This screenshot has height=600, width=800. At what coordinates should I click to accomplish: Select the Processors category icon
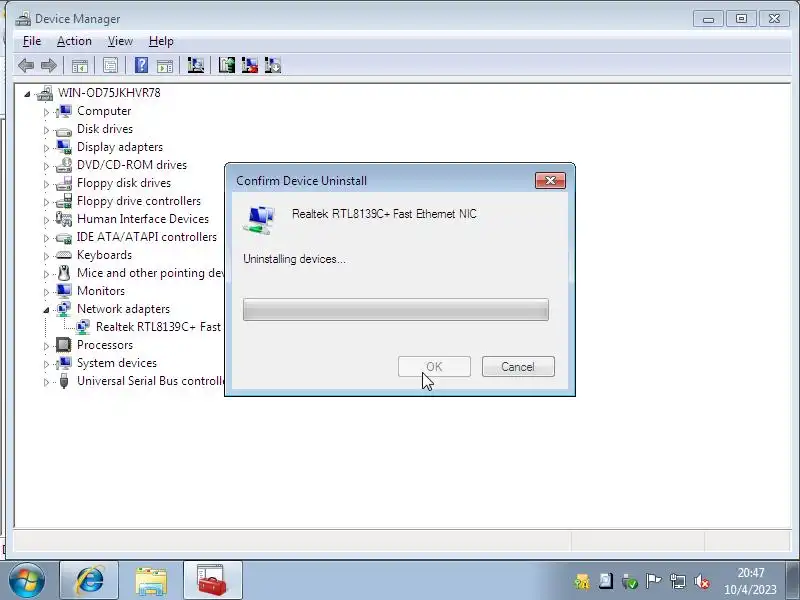[x=64, y=345]
